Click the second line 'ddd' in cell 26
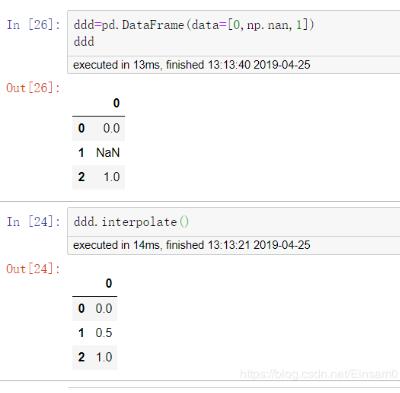 [84, 42]
